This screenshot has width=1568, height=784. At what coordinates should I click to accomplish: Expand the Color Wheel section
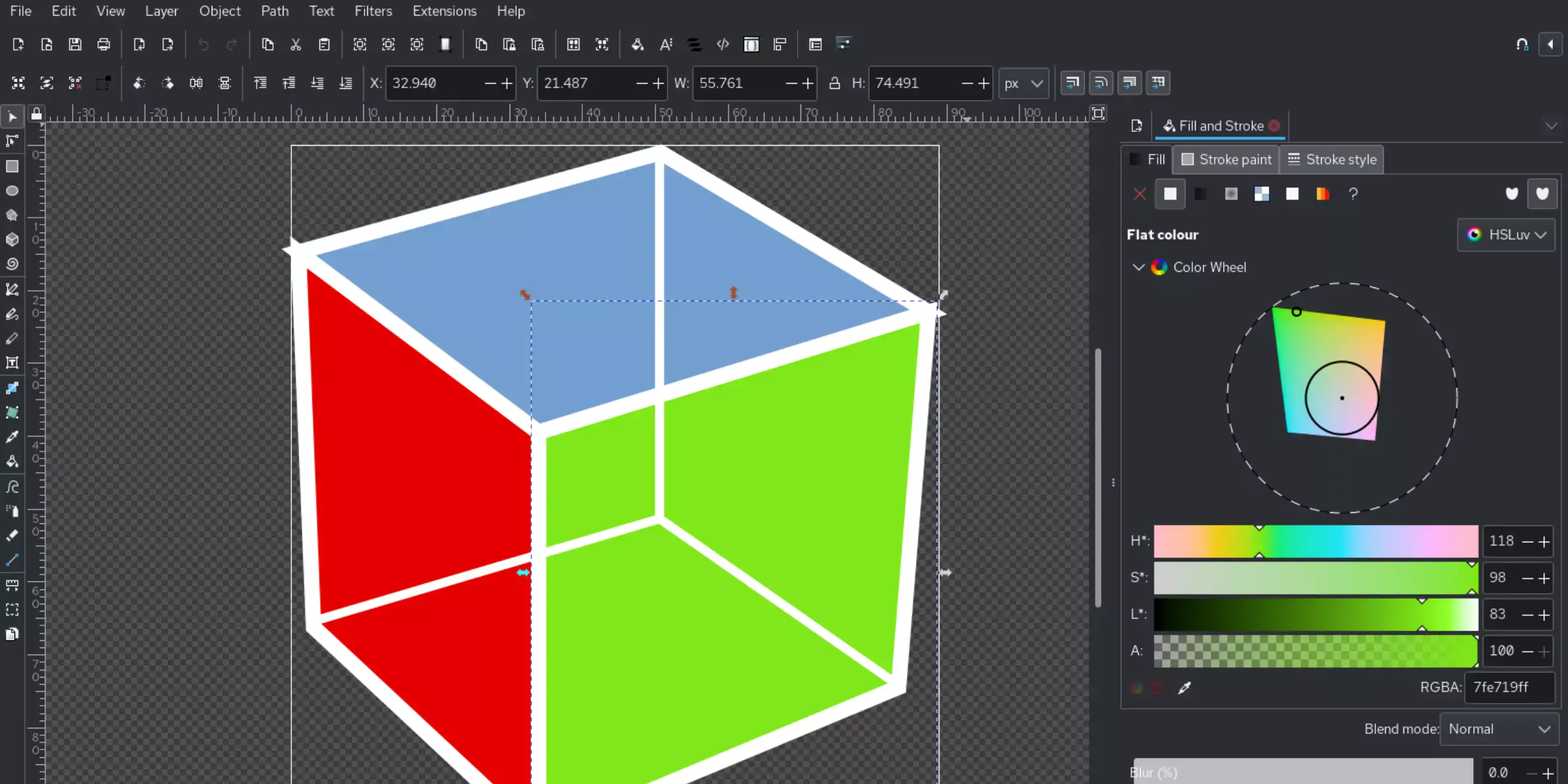[x=1137, y=267]
